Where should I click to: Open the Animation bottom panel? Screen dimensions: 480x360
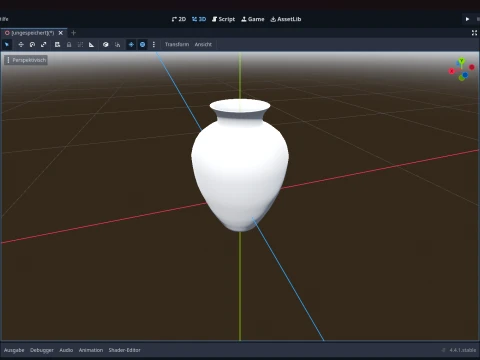(x=91, y=350)
